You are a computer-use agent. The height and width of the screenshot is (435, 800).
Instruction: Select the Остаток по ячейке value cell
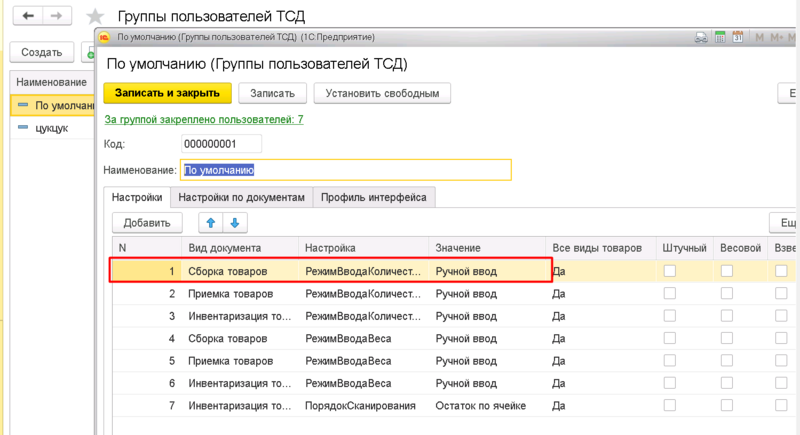point(482,407)
